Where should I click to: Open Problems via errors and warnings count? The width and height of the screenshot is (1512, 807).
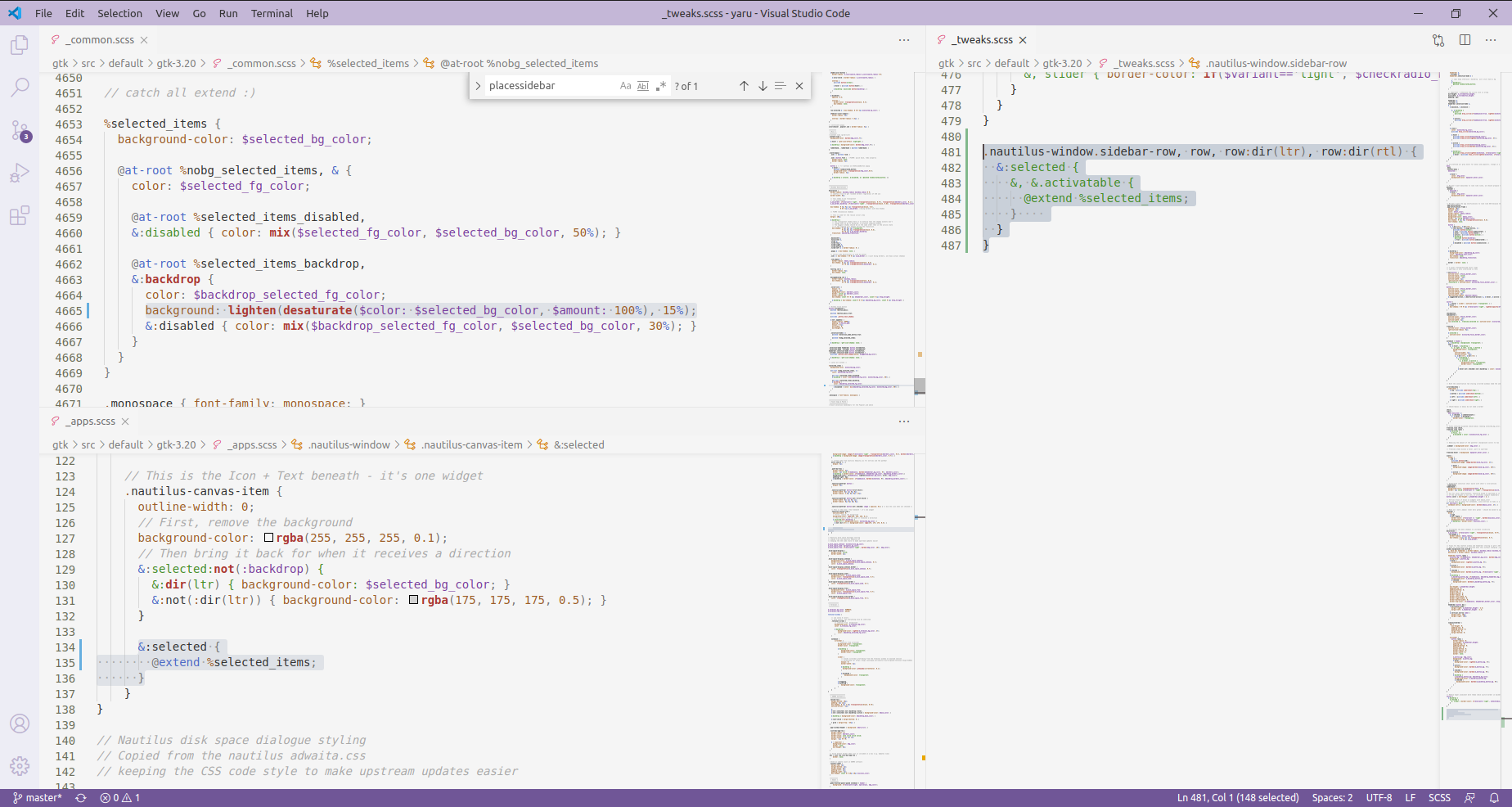tap(120, 798)
